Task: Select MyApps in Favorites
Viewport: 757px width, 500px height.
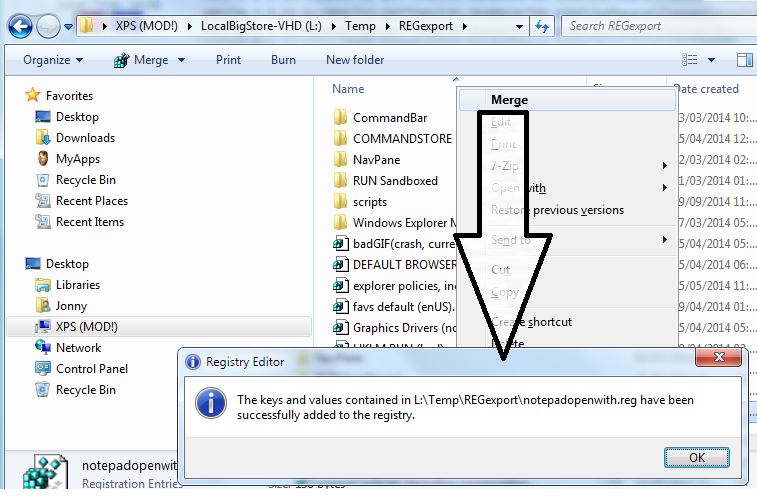Action: [x=69, y=159]
